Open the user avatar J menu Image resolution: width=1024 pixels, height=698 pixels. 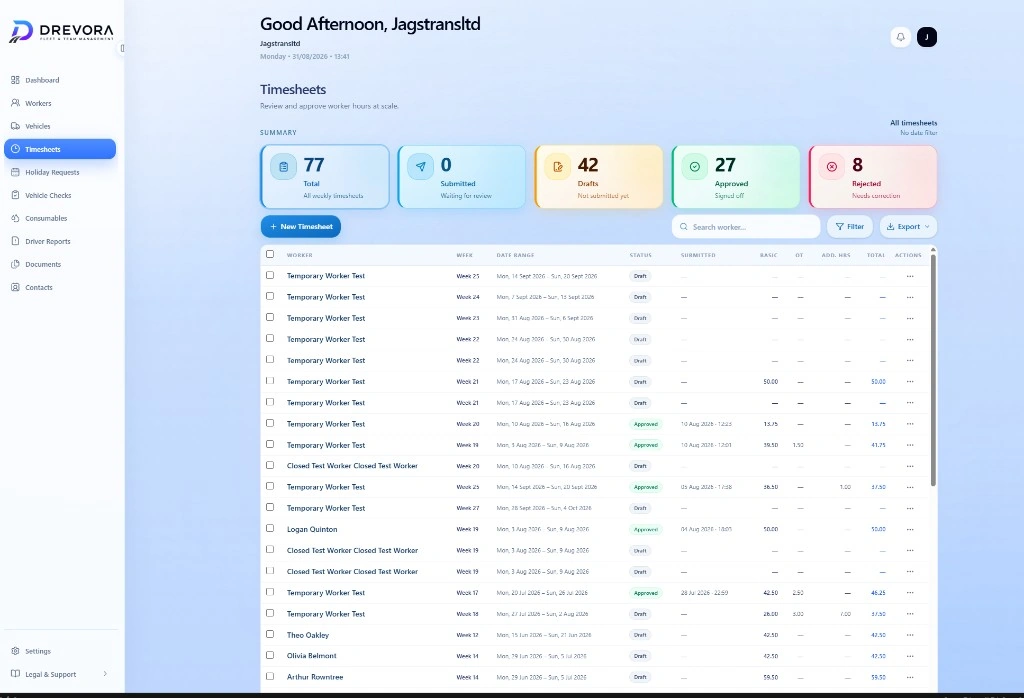[x=927, y=37]
